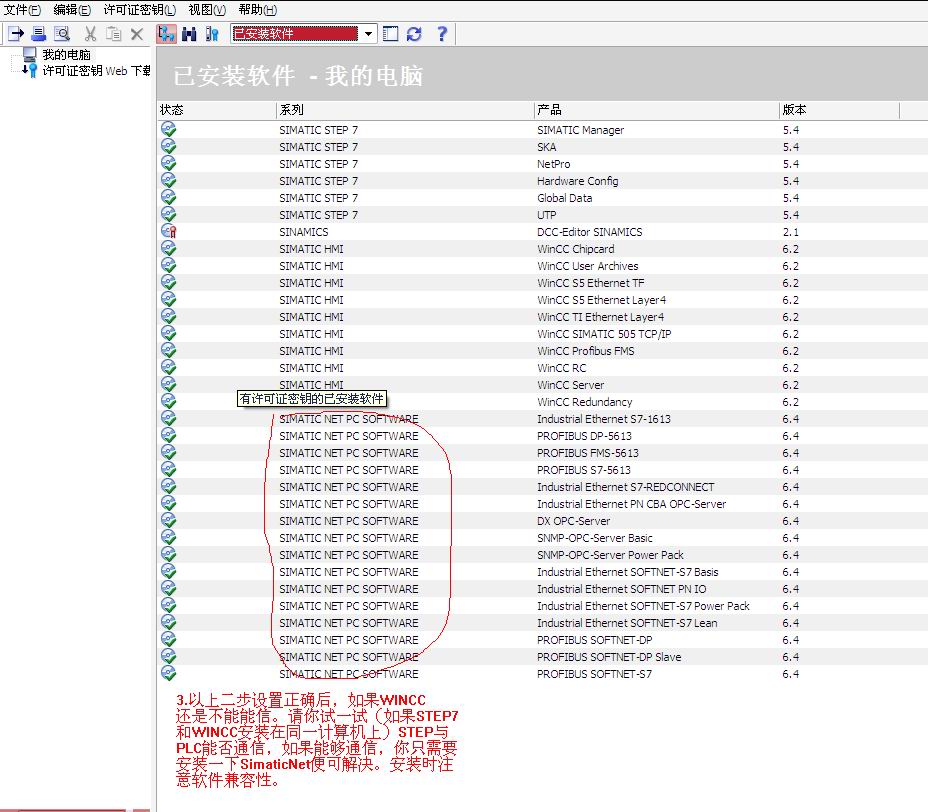Click status icon of PROFIBUS SOFTNET-S7 row

click(x=169, y=674)
